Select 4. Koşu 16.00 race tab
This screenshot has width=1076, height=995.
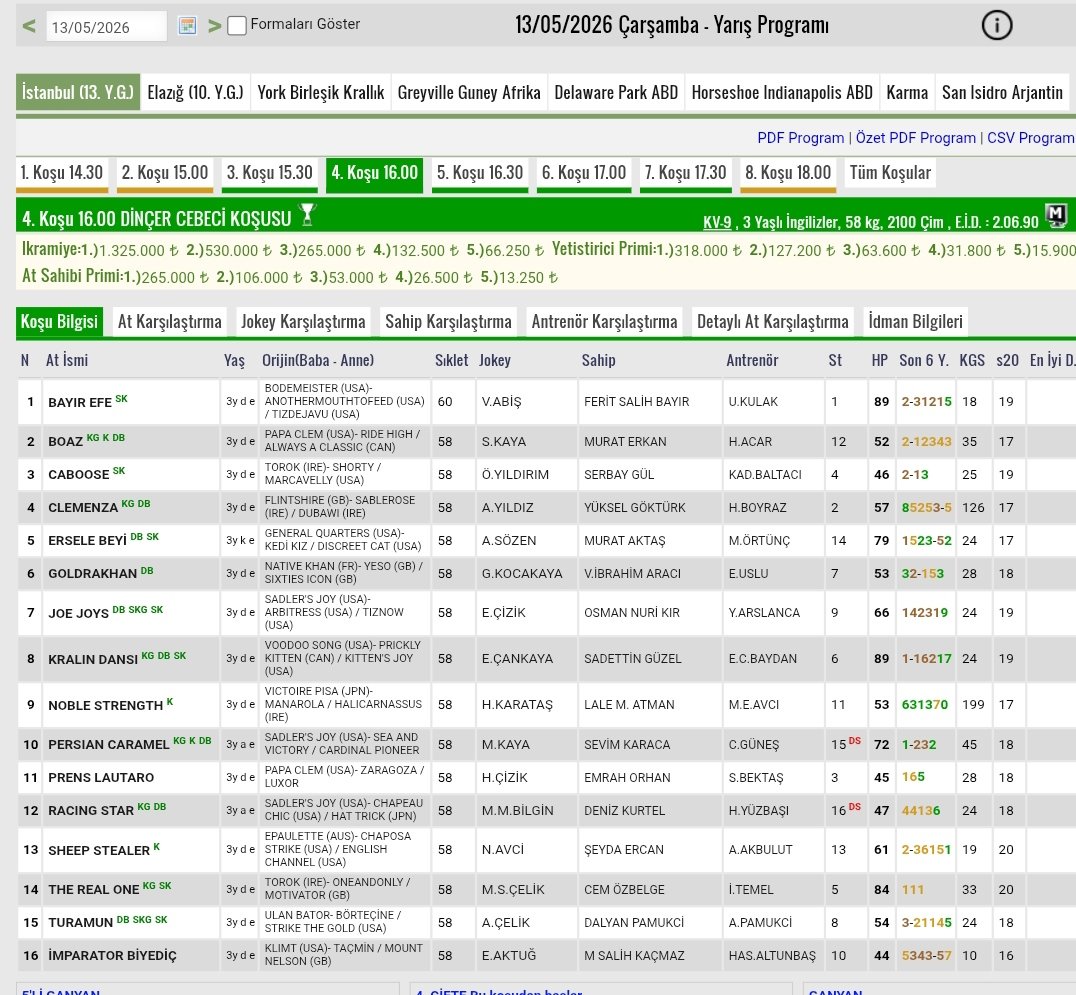tap(375, 173)
